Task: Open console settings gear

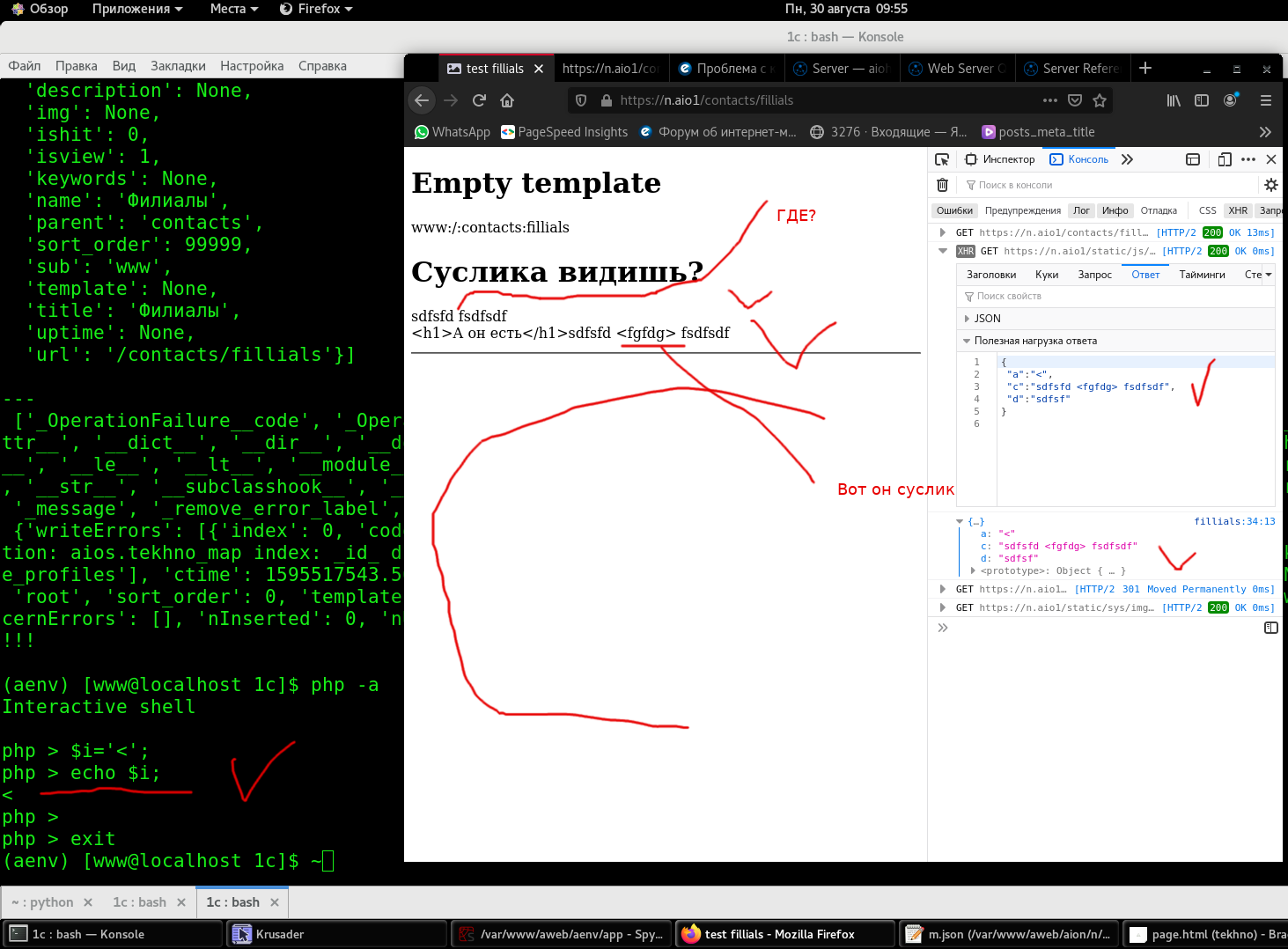Action: point(1271,185)
